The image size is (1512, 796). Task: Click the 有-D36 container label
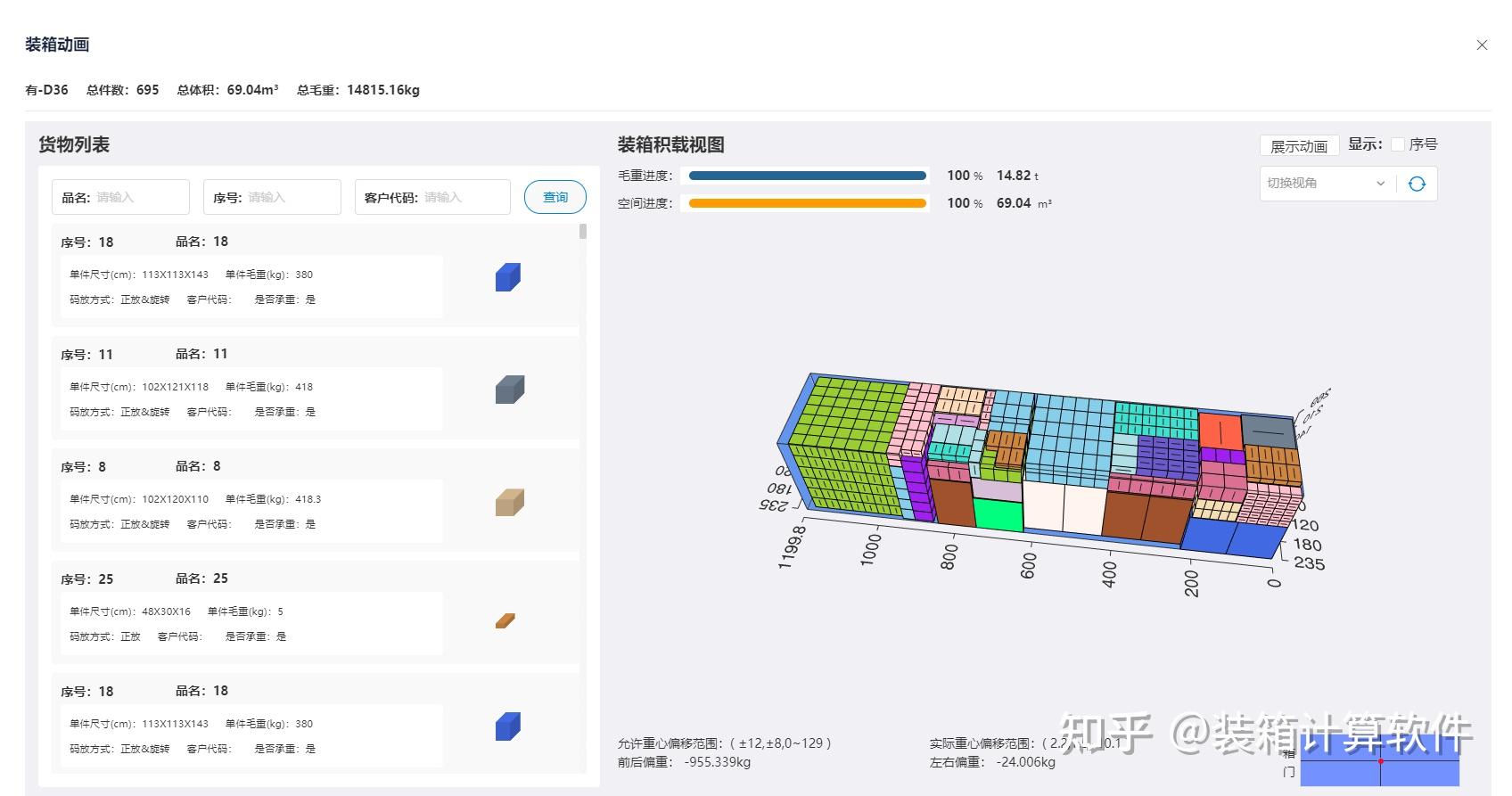pos(46,90)
